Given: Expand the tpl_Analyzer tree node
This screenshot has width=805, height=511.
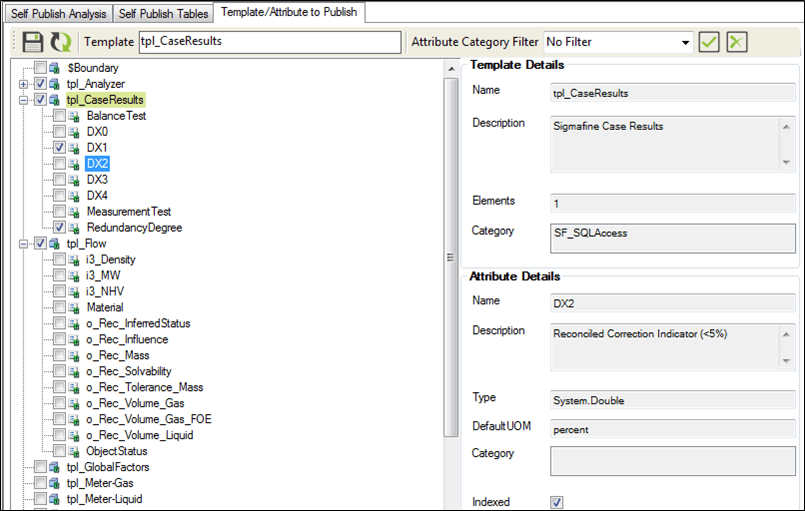Looking at the screenshot, I should click(x=23, y=84).
